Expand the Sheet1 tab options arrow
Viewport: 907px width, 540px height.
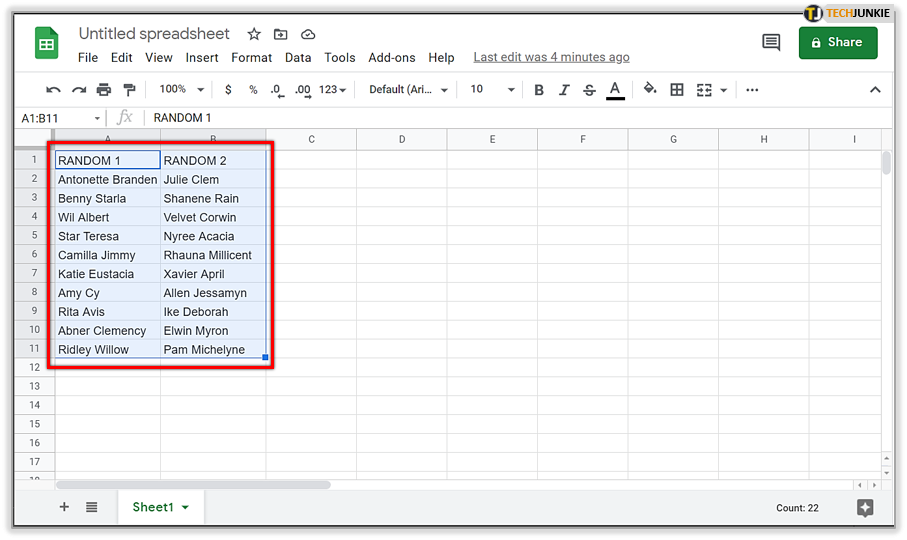[186, 508]
